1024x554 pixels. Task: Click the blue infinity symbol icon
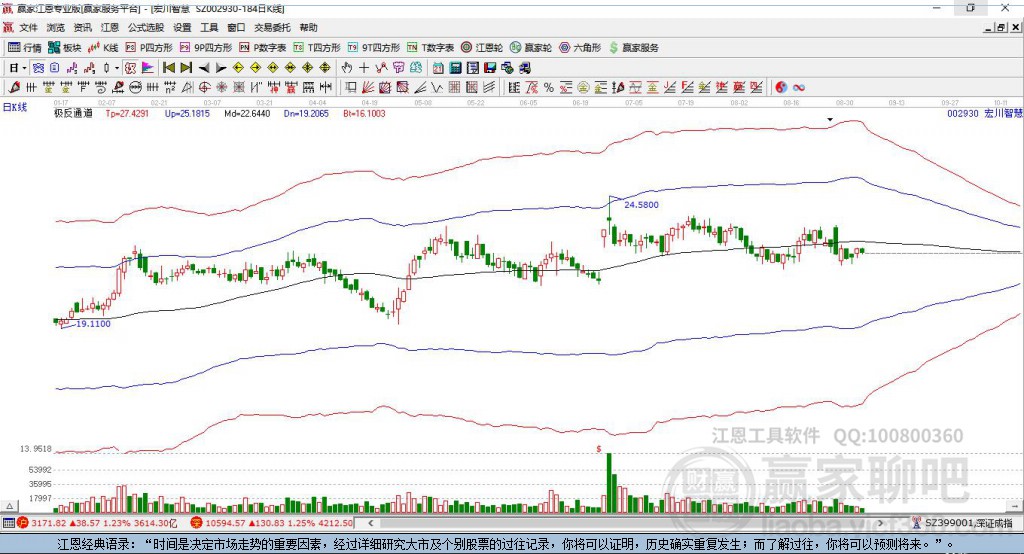[799, 88]
